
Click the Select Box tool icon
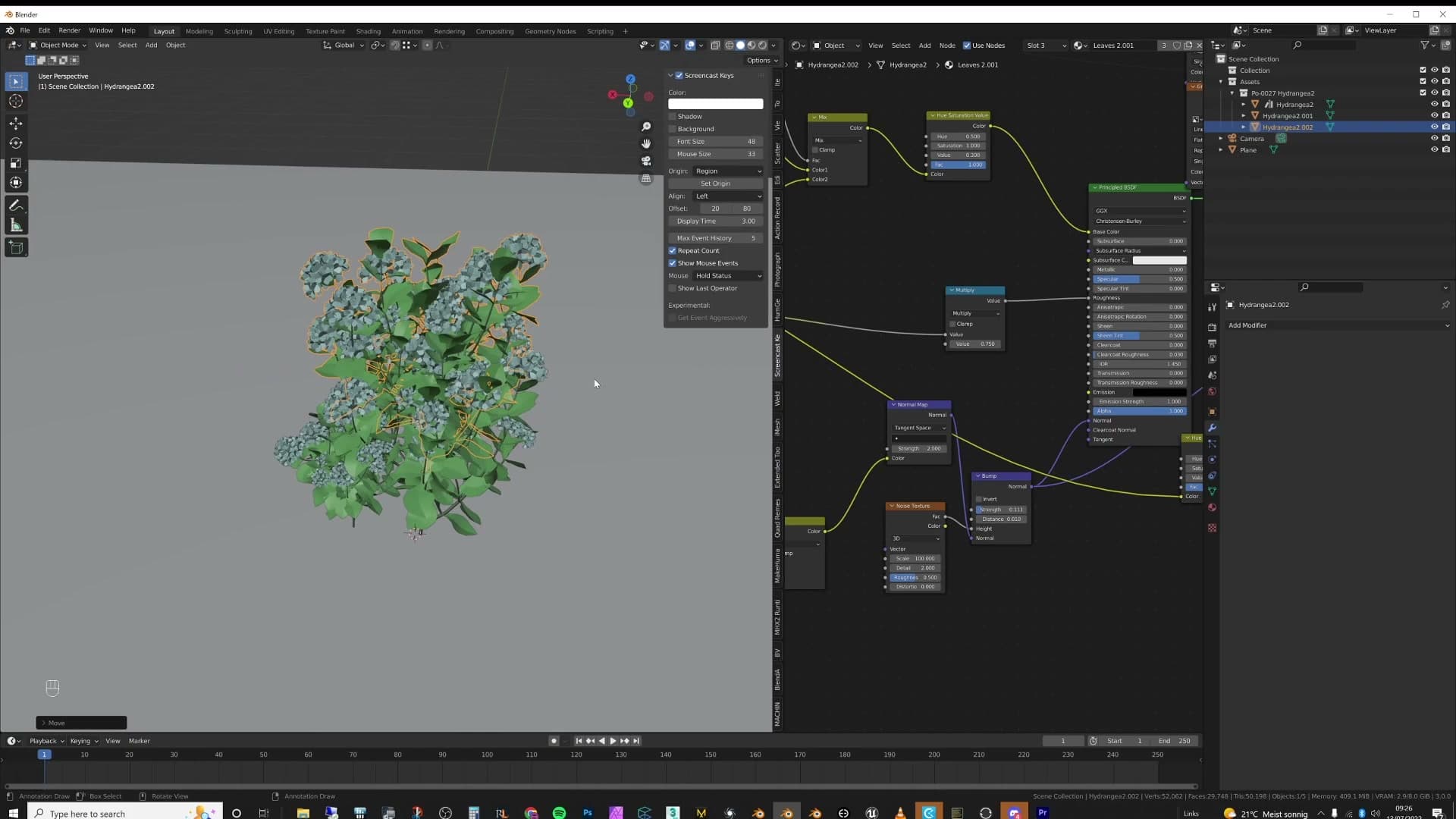point(16,81)
